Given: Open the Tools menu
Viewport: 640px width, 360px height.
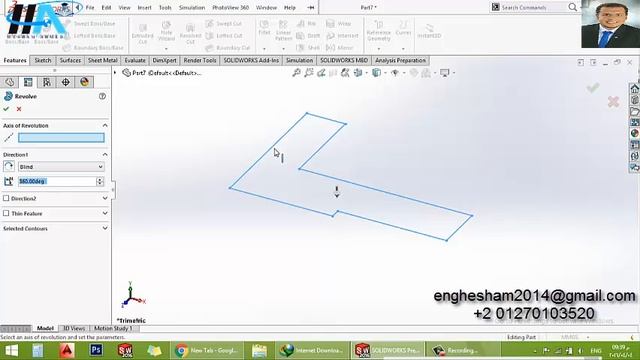Looking at the screenshot, I should click(165, 7).
